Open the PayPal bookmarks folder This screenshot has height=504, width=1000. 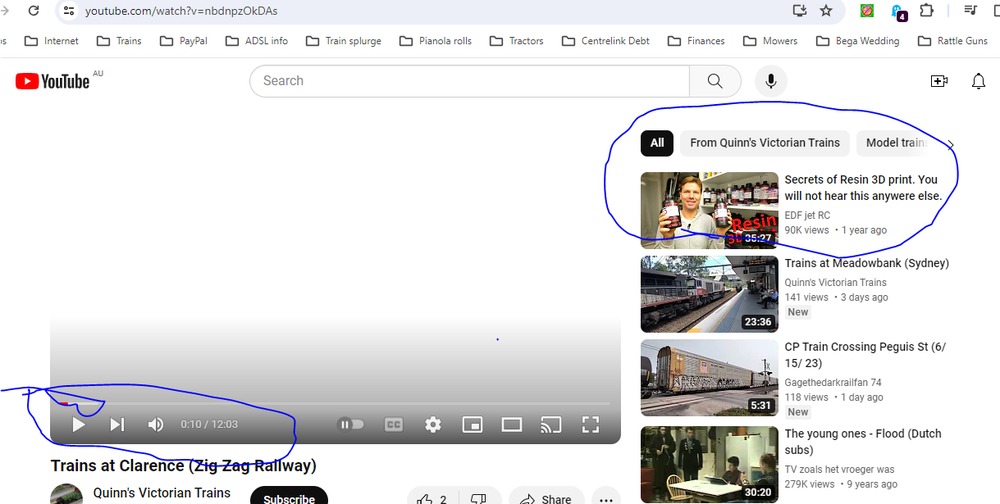(184, 41)
